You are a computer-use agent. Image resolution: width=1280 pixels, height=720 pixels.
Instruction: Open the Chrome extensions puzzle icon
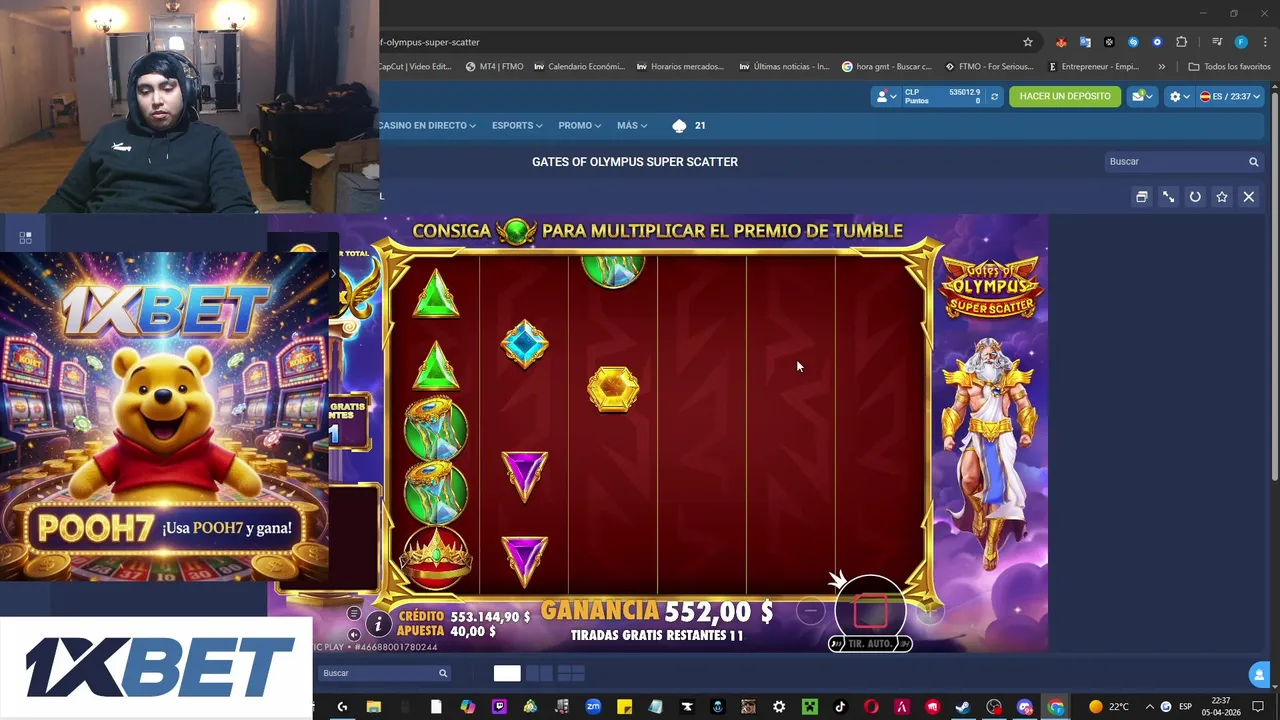[x=1181, y=42]
